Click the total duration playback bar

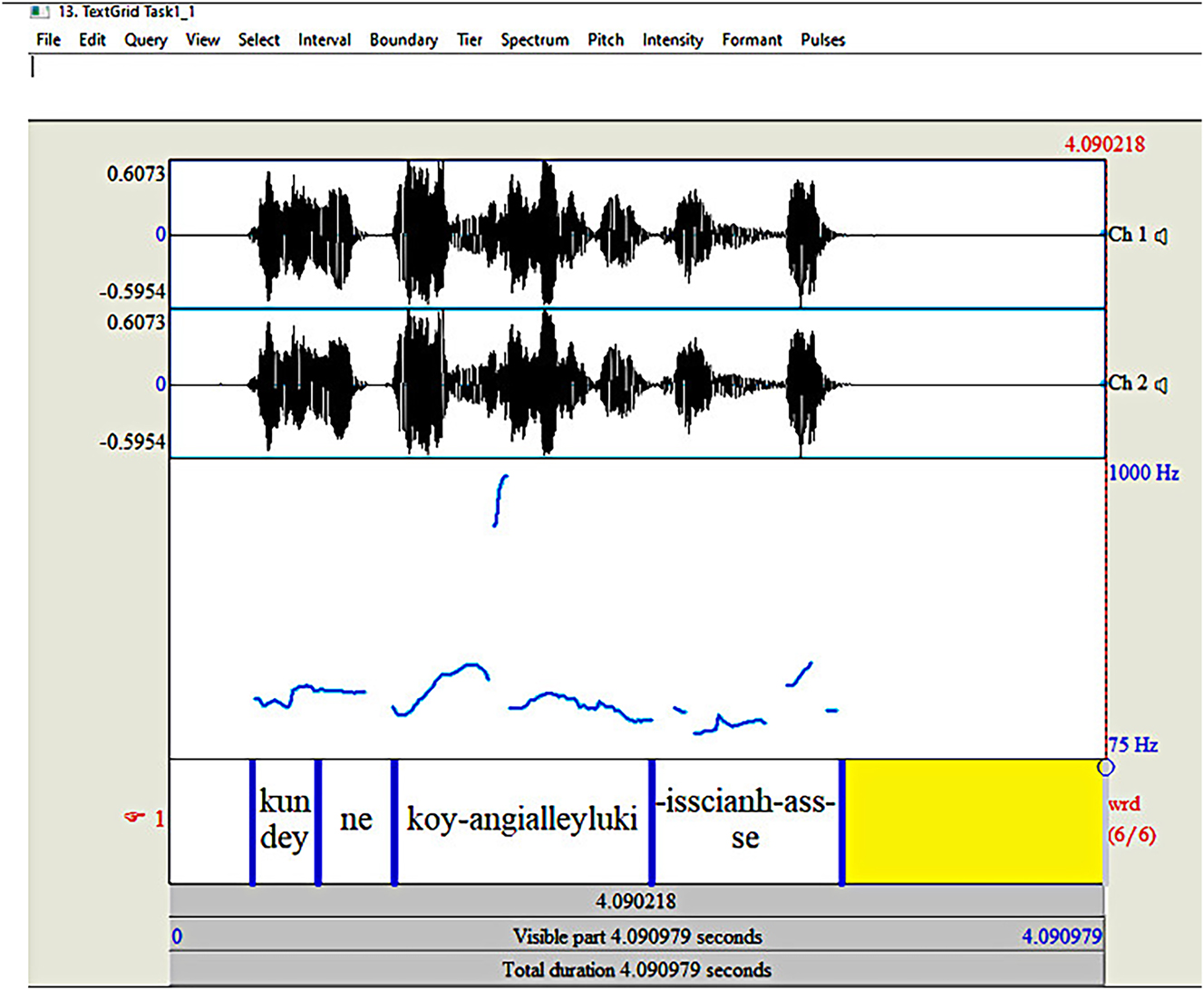[636, 970]
